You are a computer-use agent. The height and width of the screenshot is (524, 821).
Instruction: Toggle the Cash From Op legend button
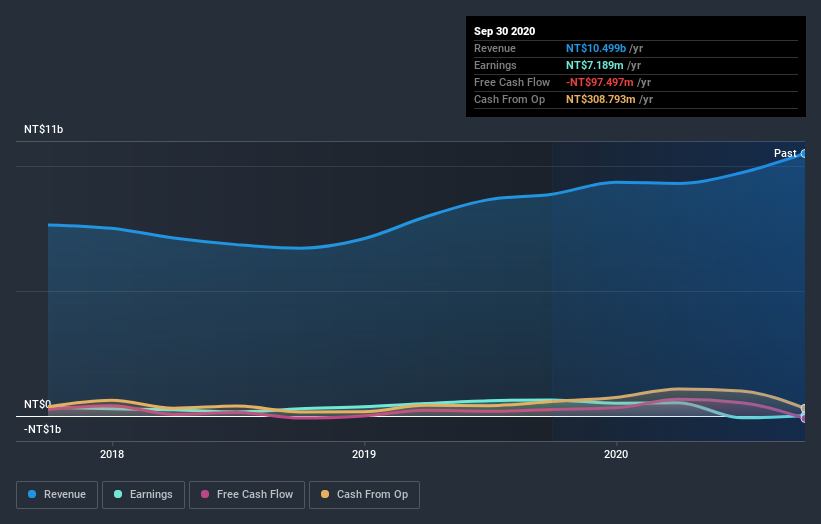(x=364, y=495)
